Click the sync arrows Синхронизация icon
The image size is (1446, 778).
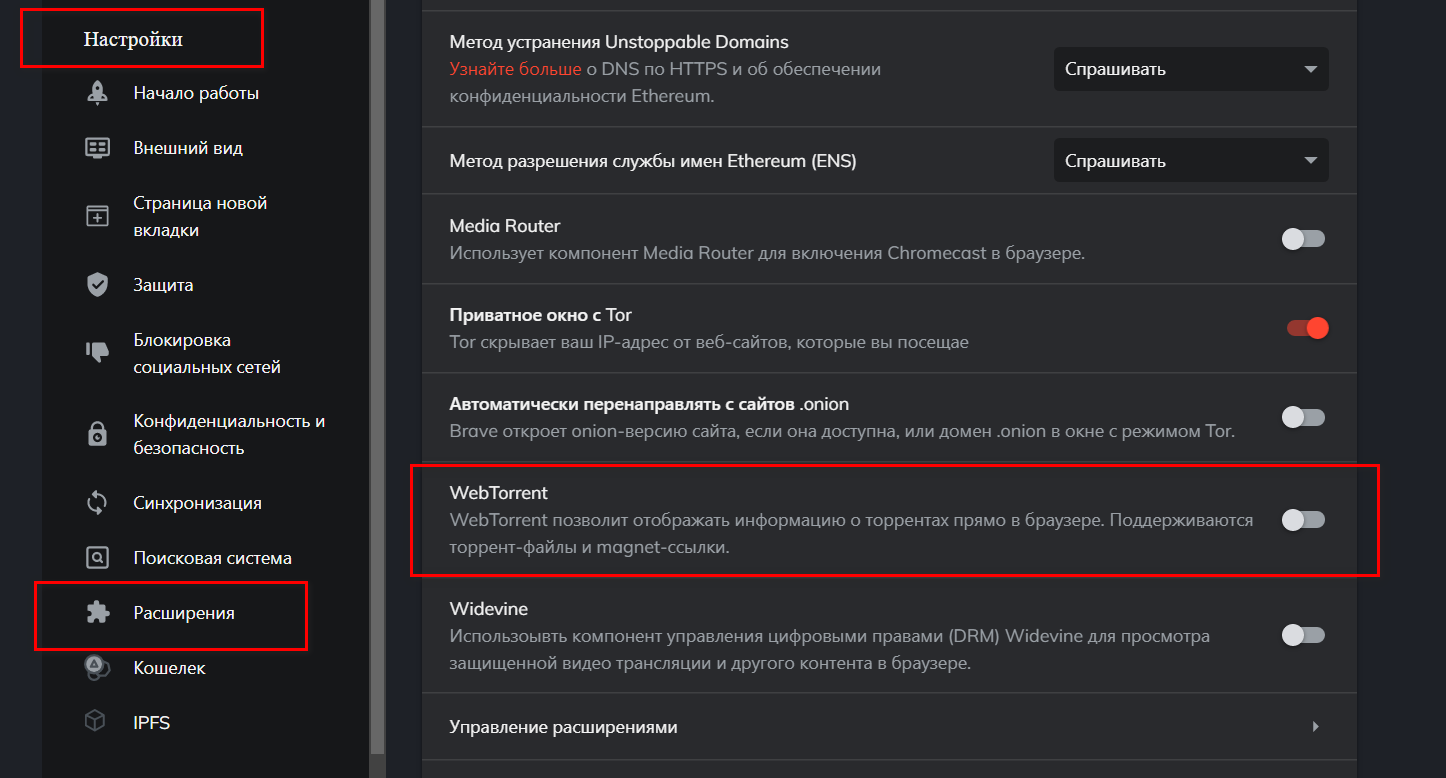pyautogui.click(x=97, y=503)
